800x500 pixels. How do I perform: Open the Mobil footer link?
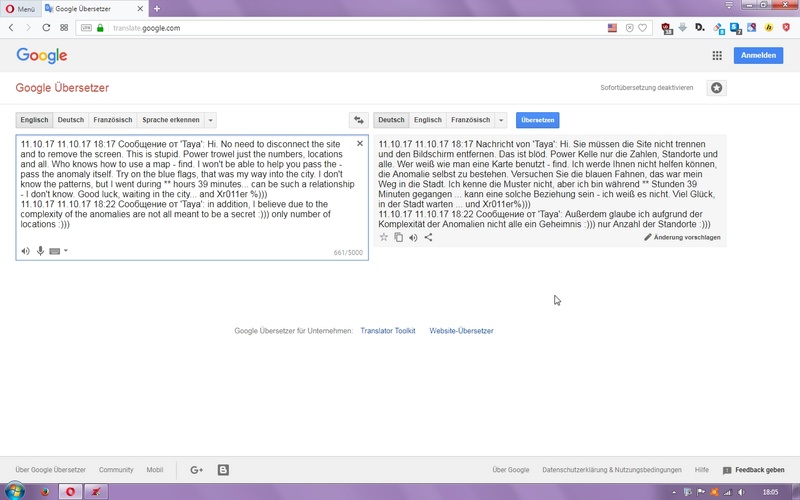tap(155, 470)
